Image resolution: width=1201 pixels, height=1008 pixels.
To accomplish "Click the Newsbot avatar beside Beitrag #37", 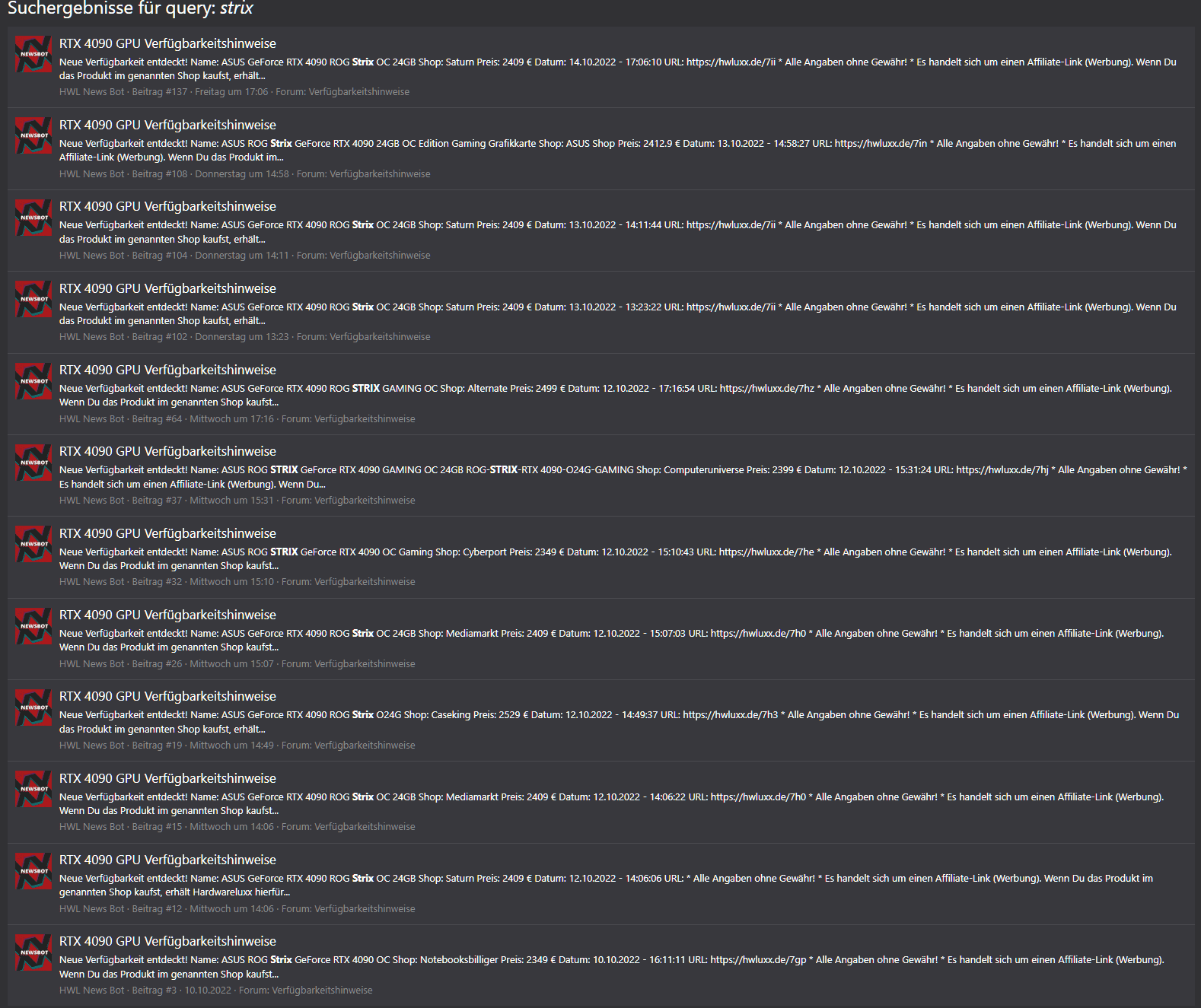I will (33, 463).
